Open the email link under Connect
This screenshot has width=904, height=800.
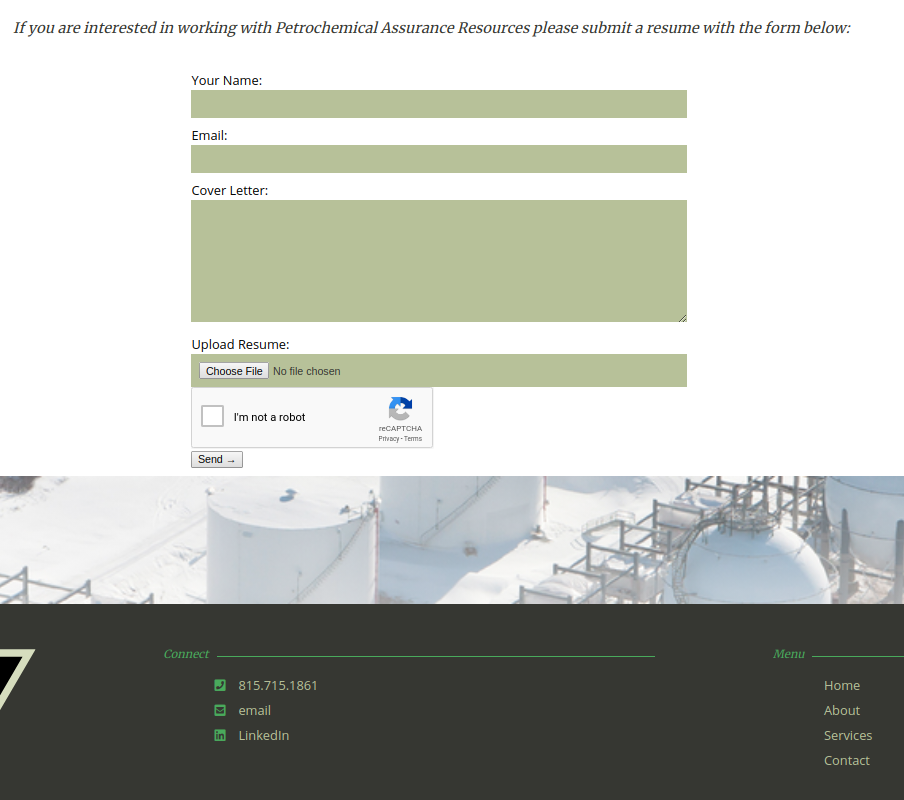click(x=254, y=710)
